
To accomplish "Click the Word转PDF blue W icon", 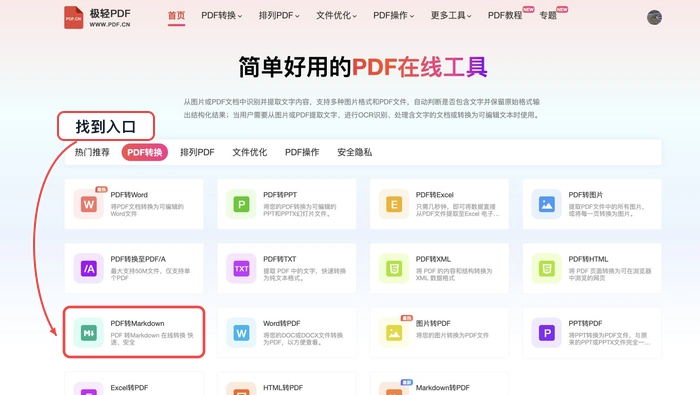I will pyautogui.click(x=242, y=333).
